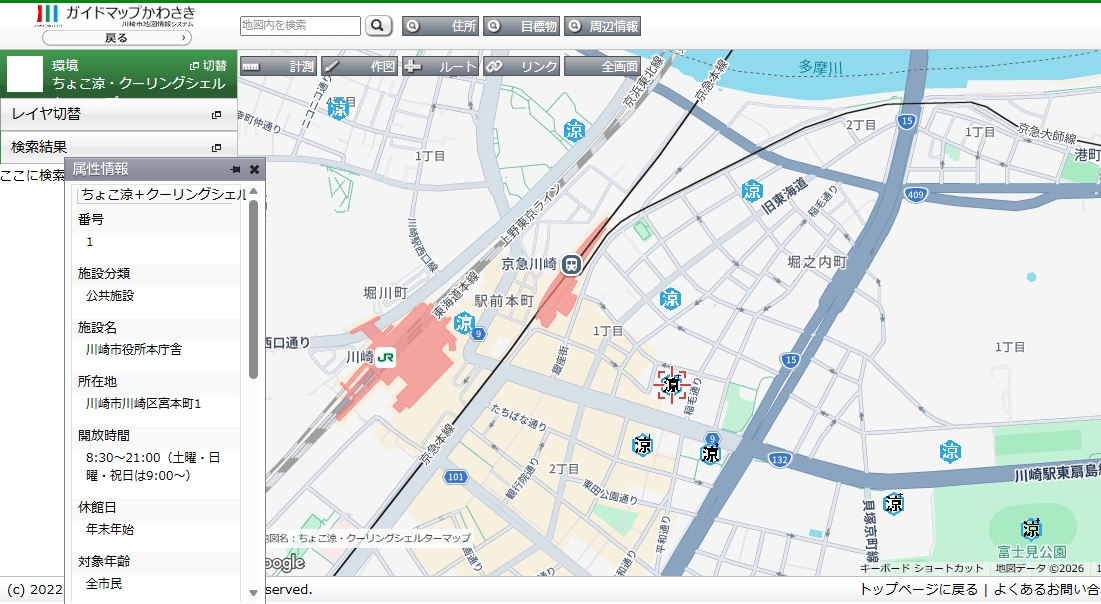This screenshot has width=1101, height=604.
Task: Click the 堀之内町 area label
Action: coord(817,262)
